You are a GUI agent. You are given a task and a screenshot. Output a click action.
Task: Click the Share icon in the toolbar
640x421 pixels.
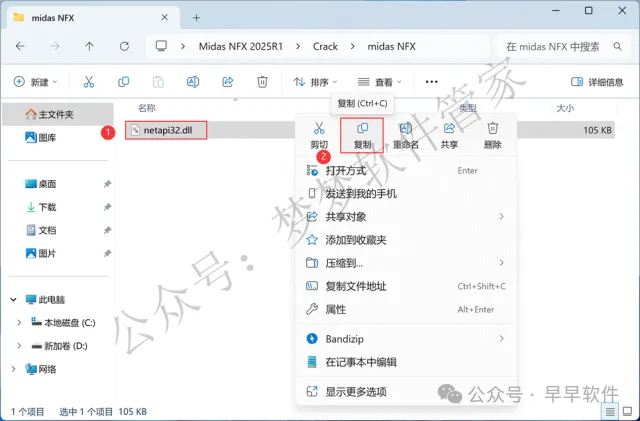(227, 82)
